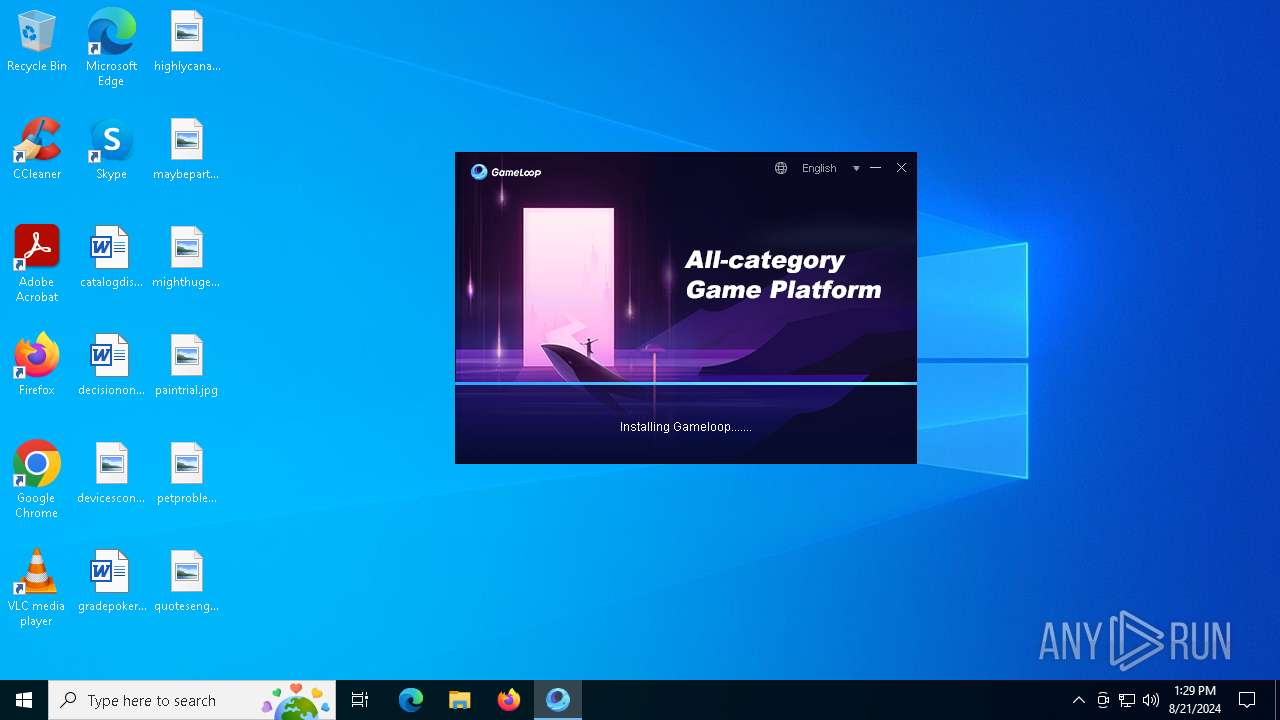Select the Adobe Acrobat desktop shortcut
The width and height of the screenshot is (1280, 720).
click(x=37, y=264)
